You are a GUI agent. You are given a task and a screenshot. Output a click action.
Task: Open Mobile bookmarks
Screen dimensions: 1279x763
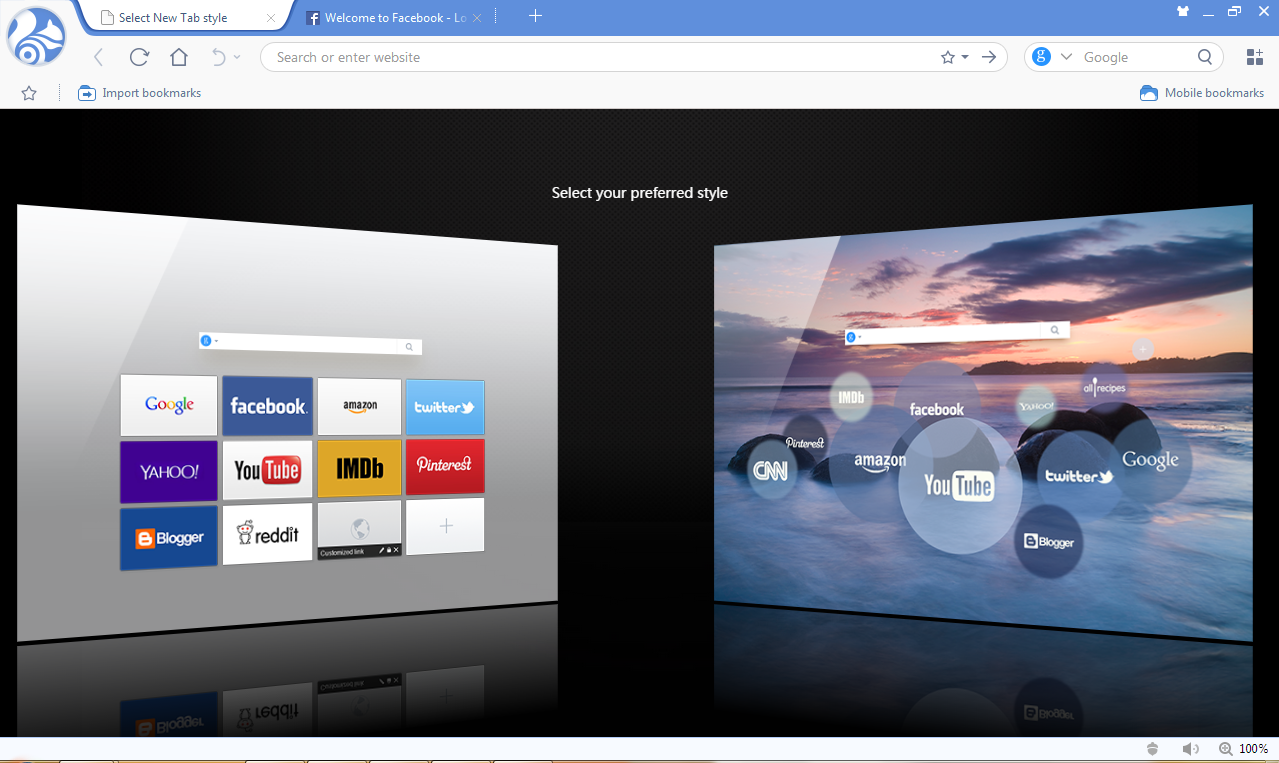[x=1202, y=93]
